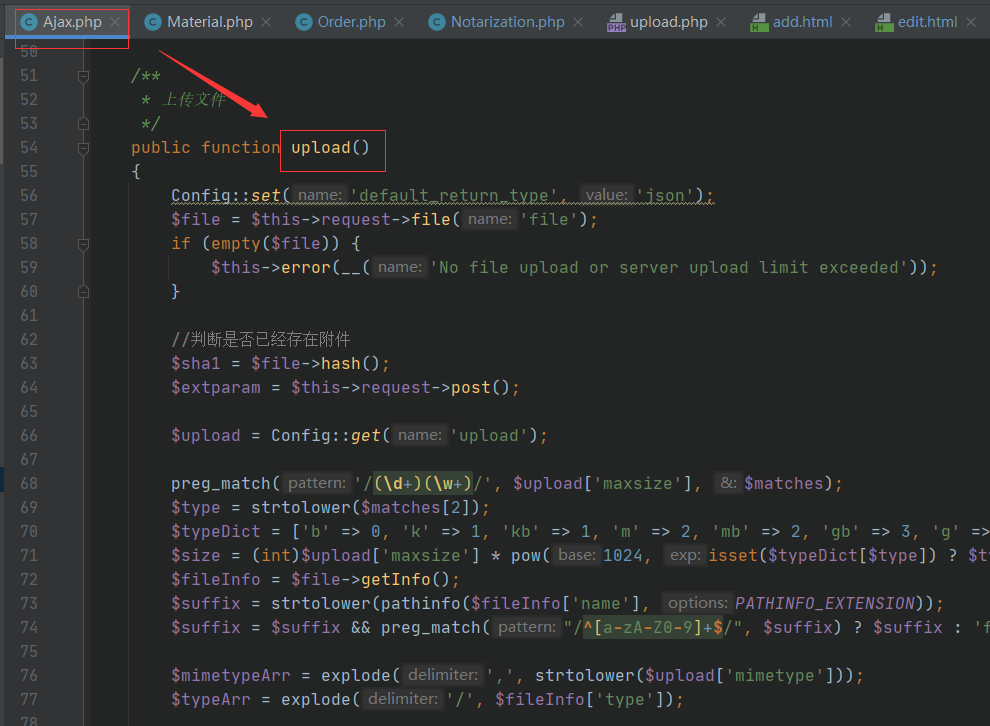Click the class icon on Order.php tab
Screen dimensions: 990x726
click(x=304, y=22)
